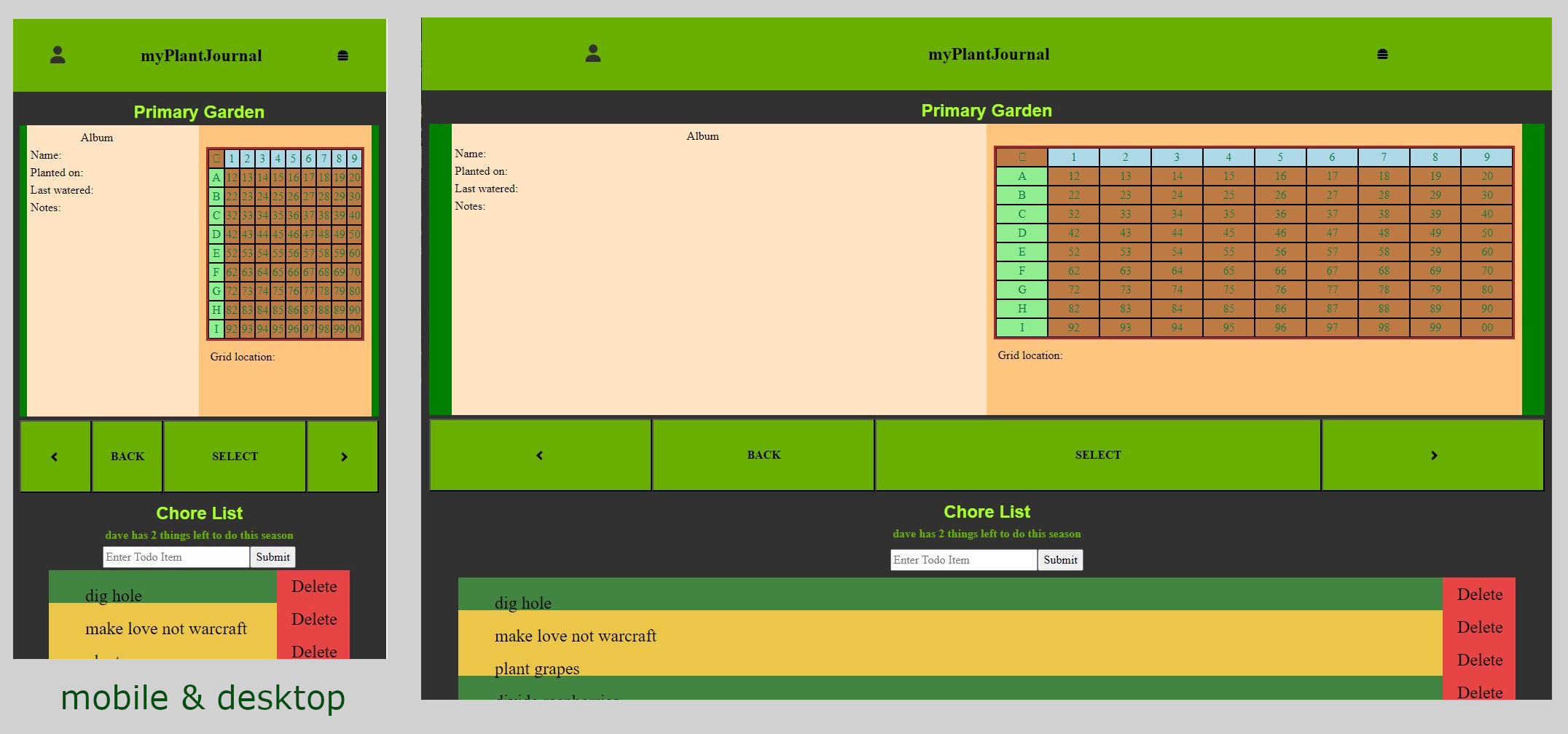
Task: Click Album label in desktop garden panel
Action: (702, 136)
